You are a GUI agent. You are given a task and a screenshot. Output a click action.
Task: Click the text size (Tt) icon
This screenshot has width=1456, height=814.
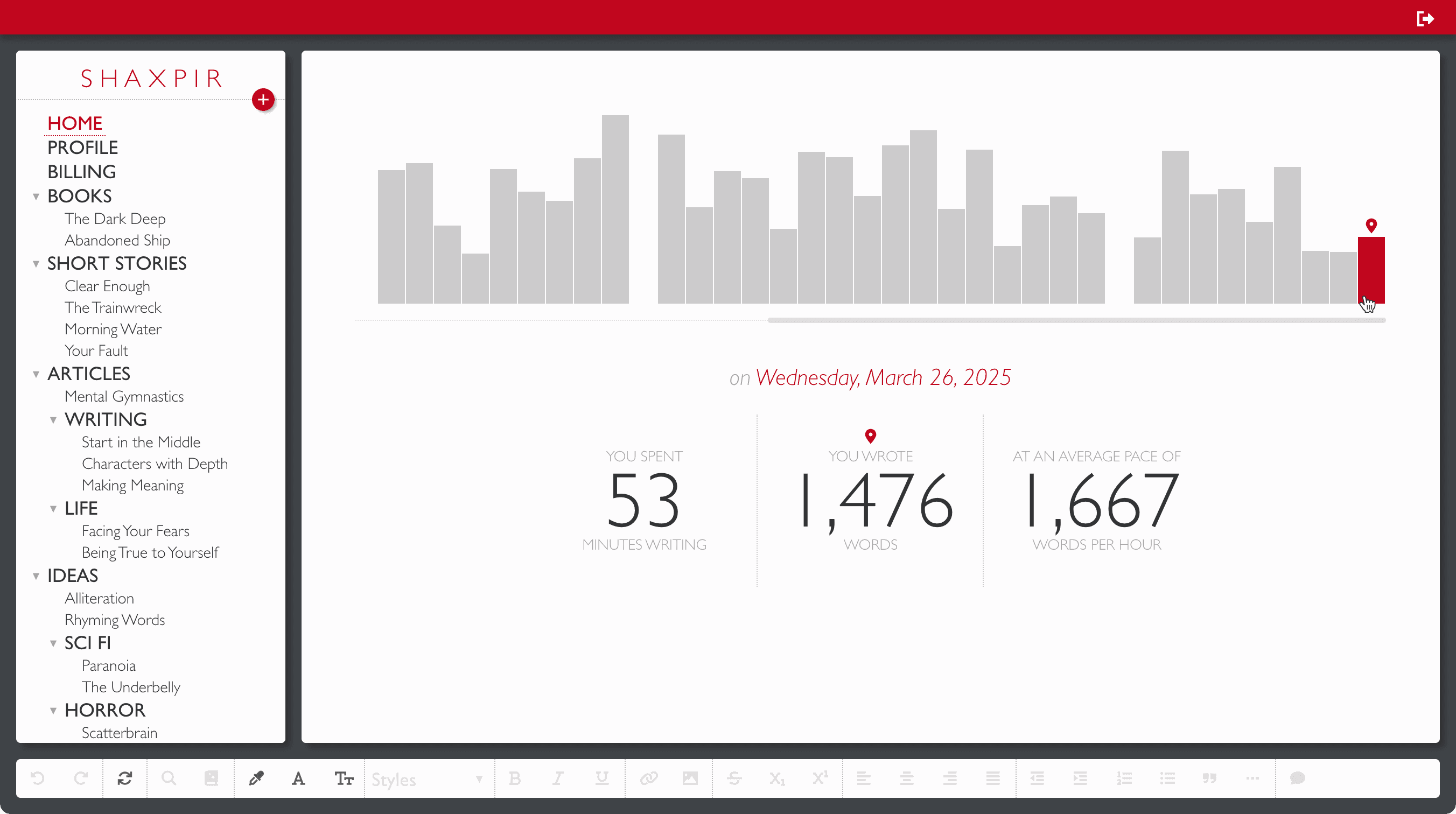(x=343, y=778)
